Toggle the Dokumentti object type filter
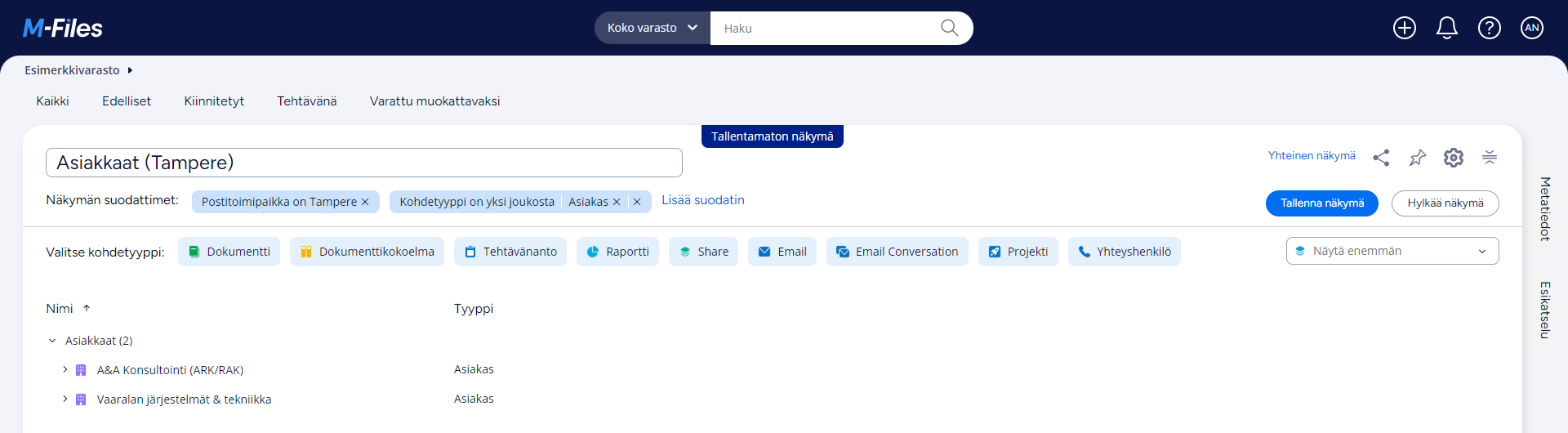1568x433 pixels. click(229, 252)
